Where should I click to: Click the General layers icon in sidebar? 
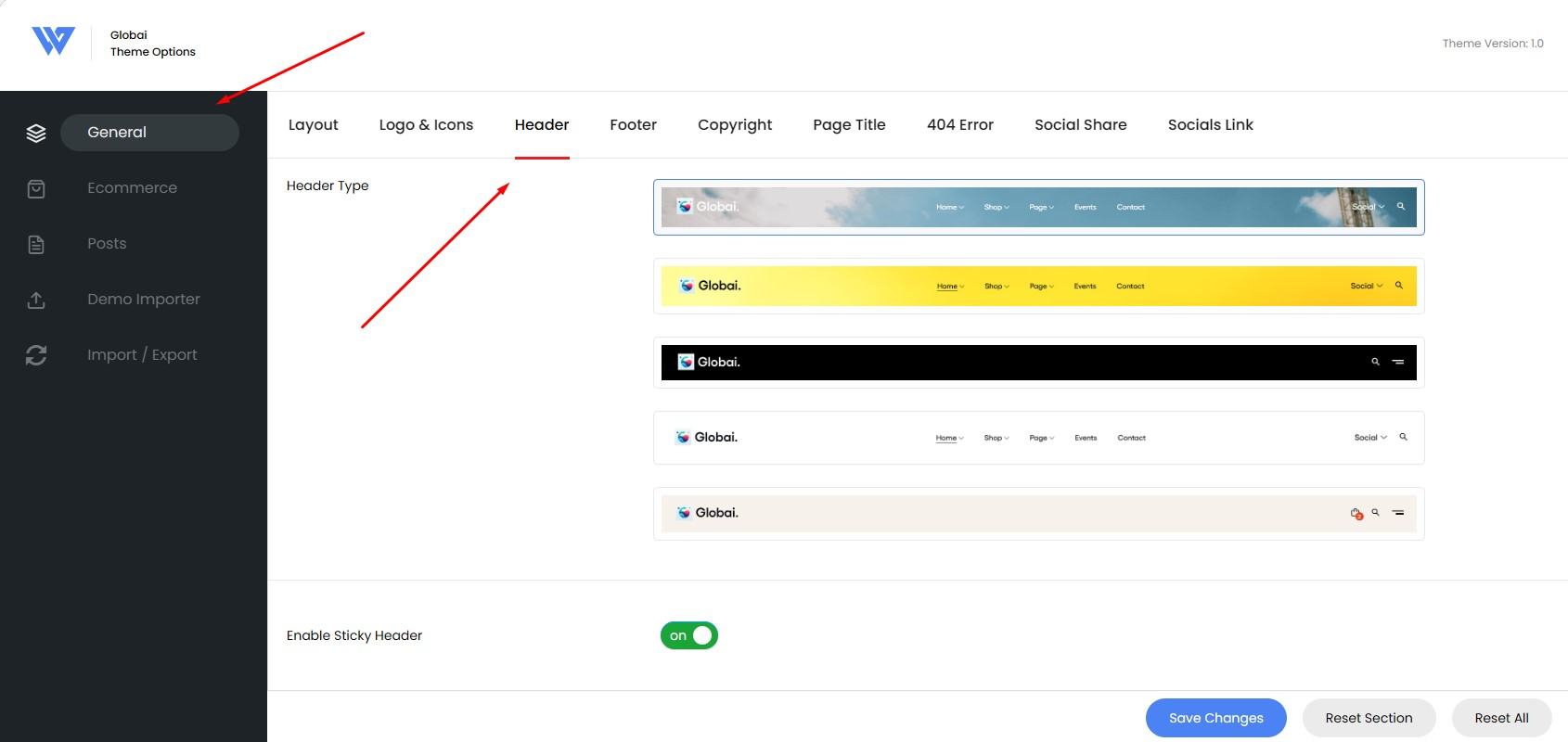tap(36, 133)
